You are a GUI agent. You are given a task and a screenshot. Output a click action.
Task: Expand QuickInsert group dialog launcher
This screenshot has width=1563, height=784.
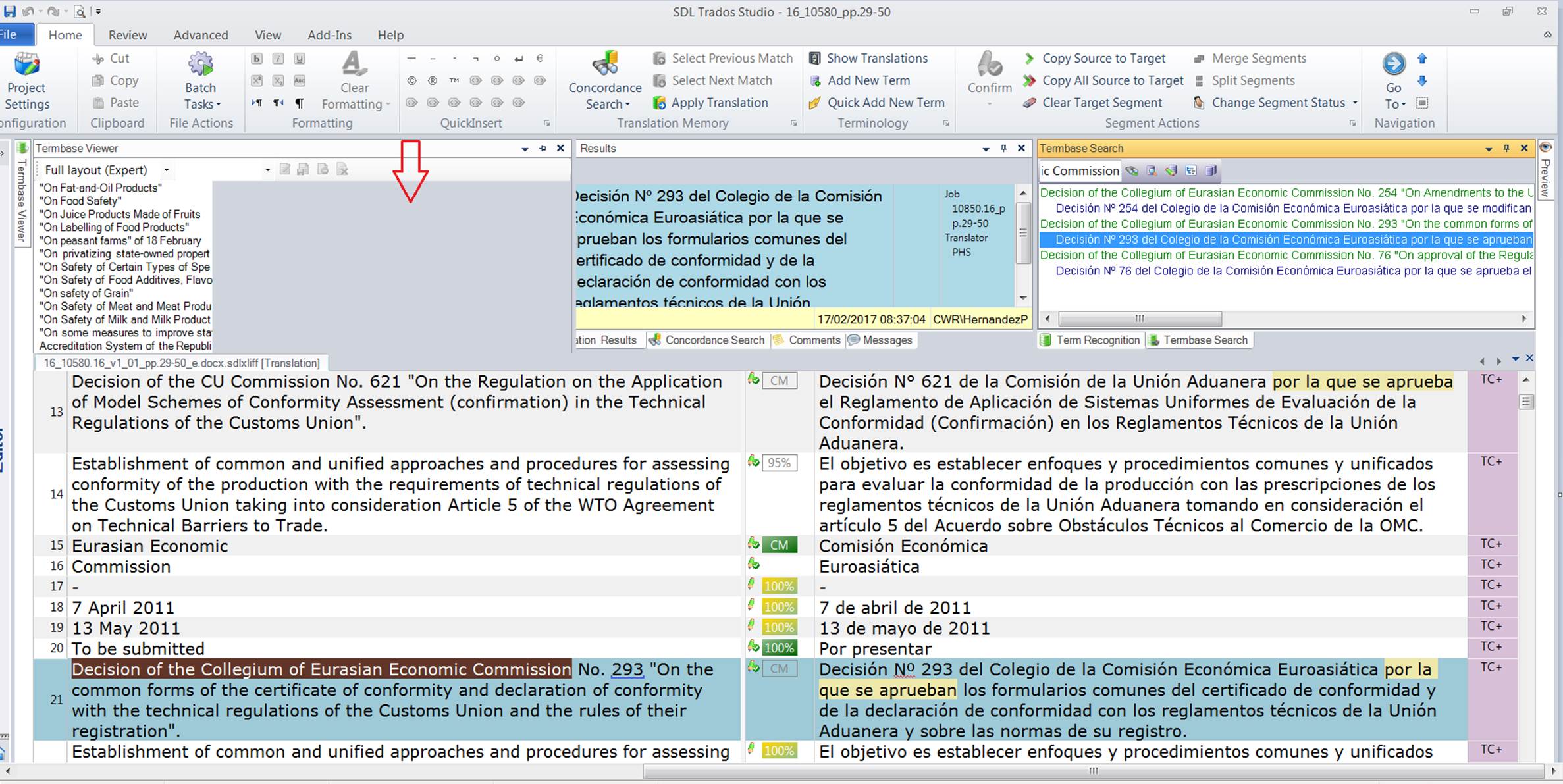[x=546, y=123]
